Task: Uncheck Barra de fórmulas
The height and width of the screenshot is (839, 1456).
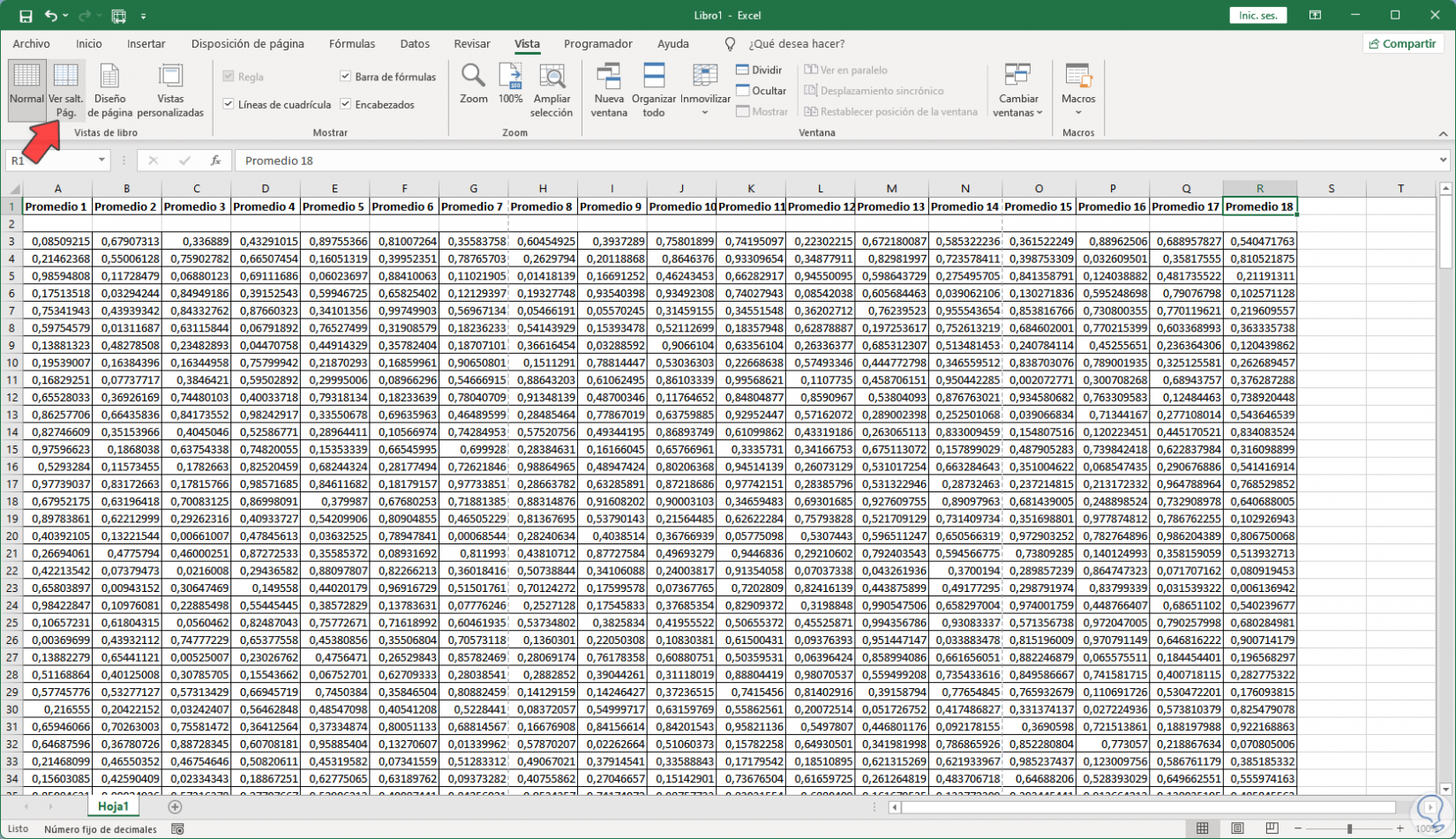Action: click(x=346, y=77)
